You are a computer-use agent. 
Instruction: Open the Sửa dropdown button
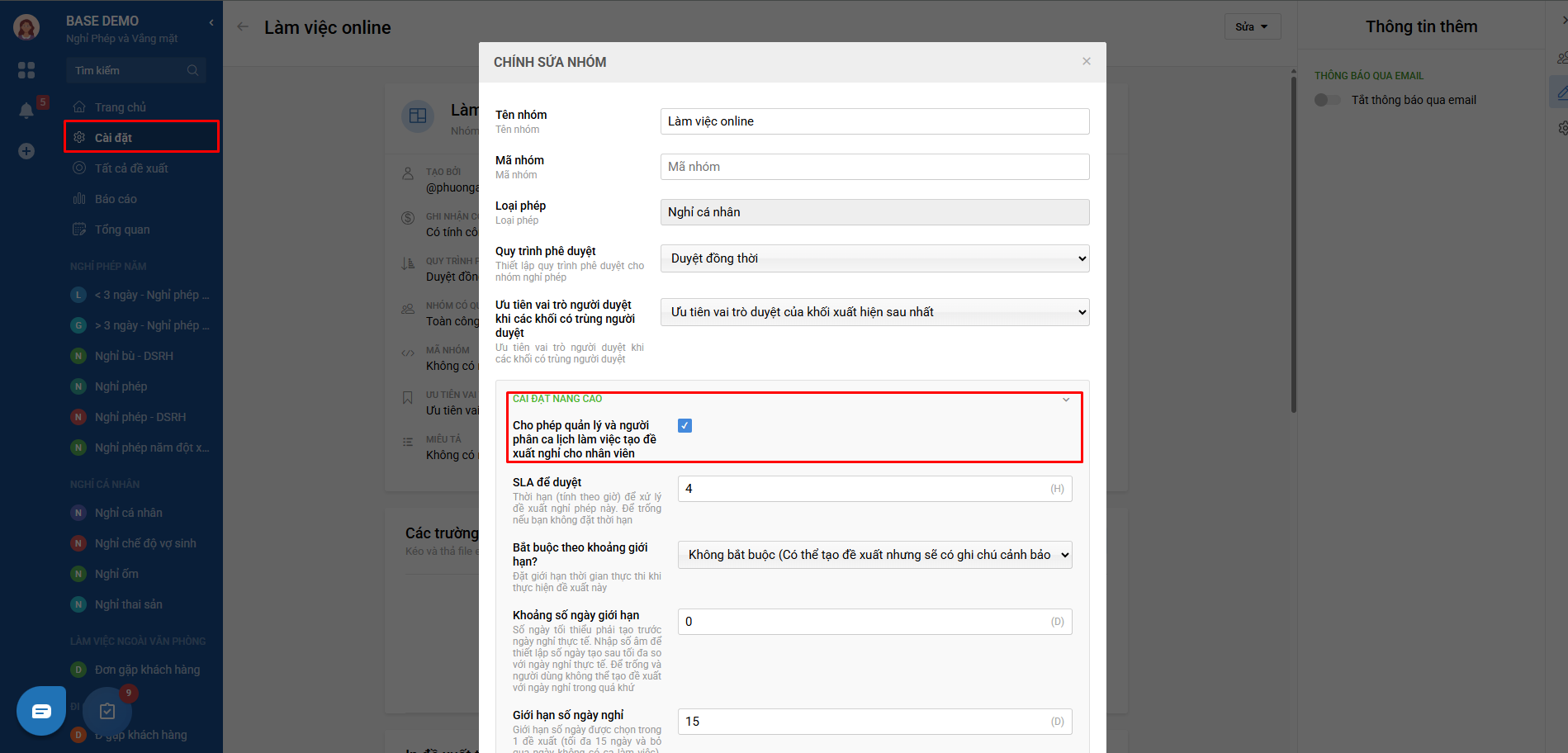[1253, 26]
